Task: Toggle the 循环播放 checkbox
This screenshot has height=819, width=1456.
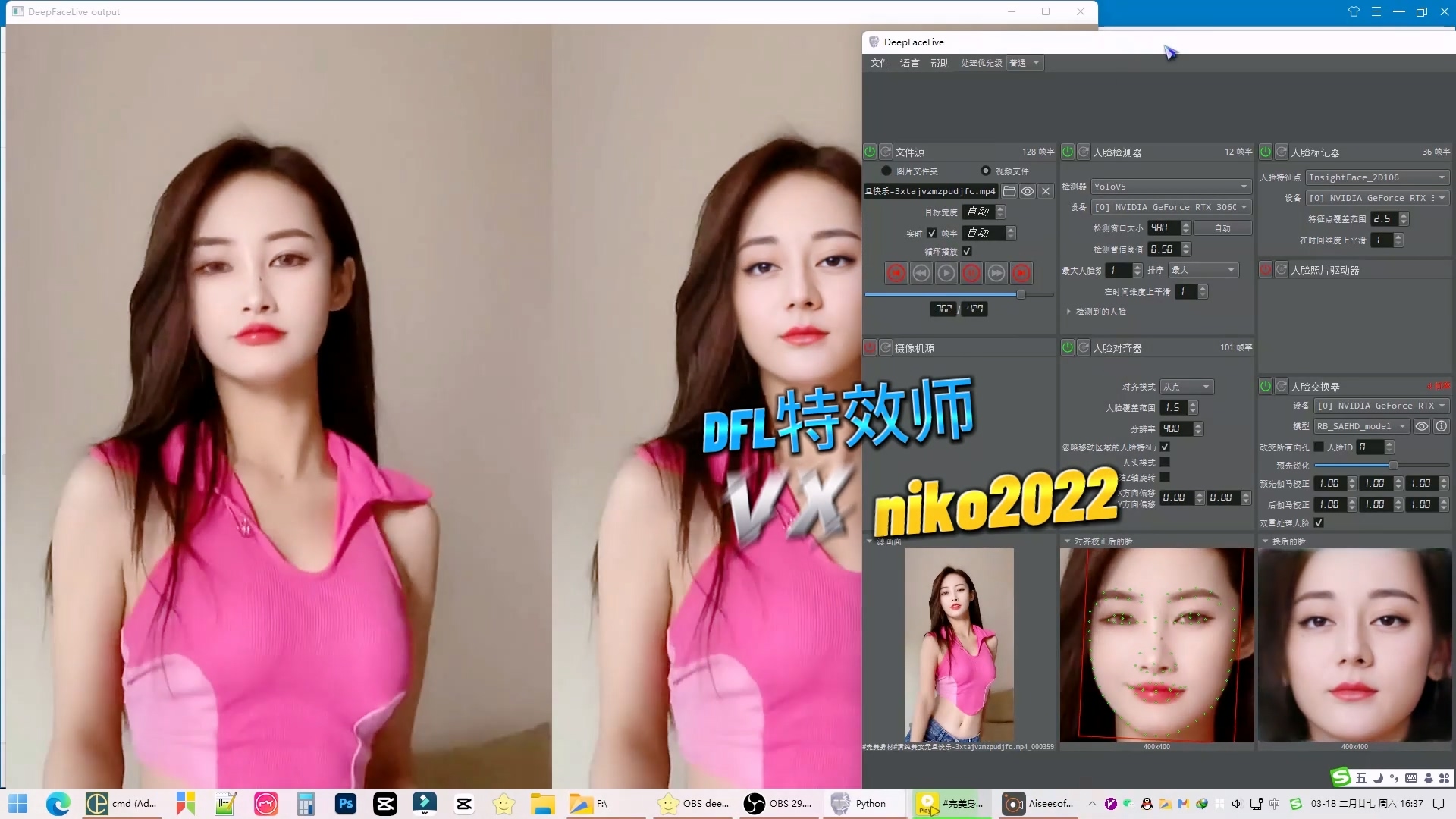Action: point(966,251)
